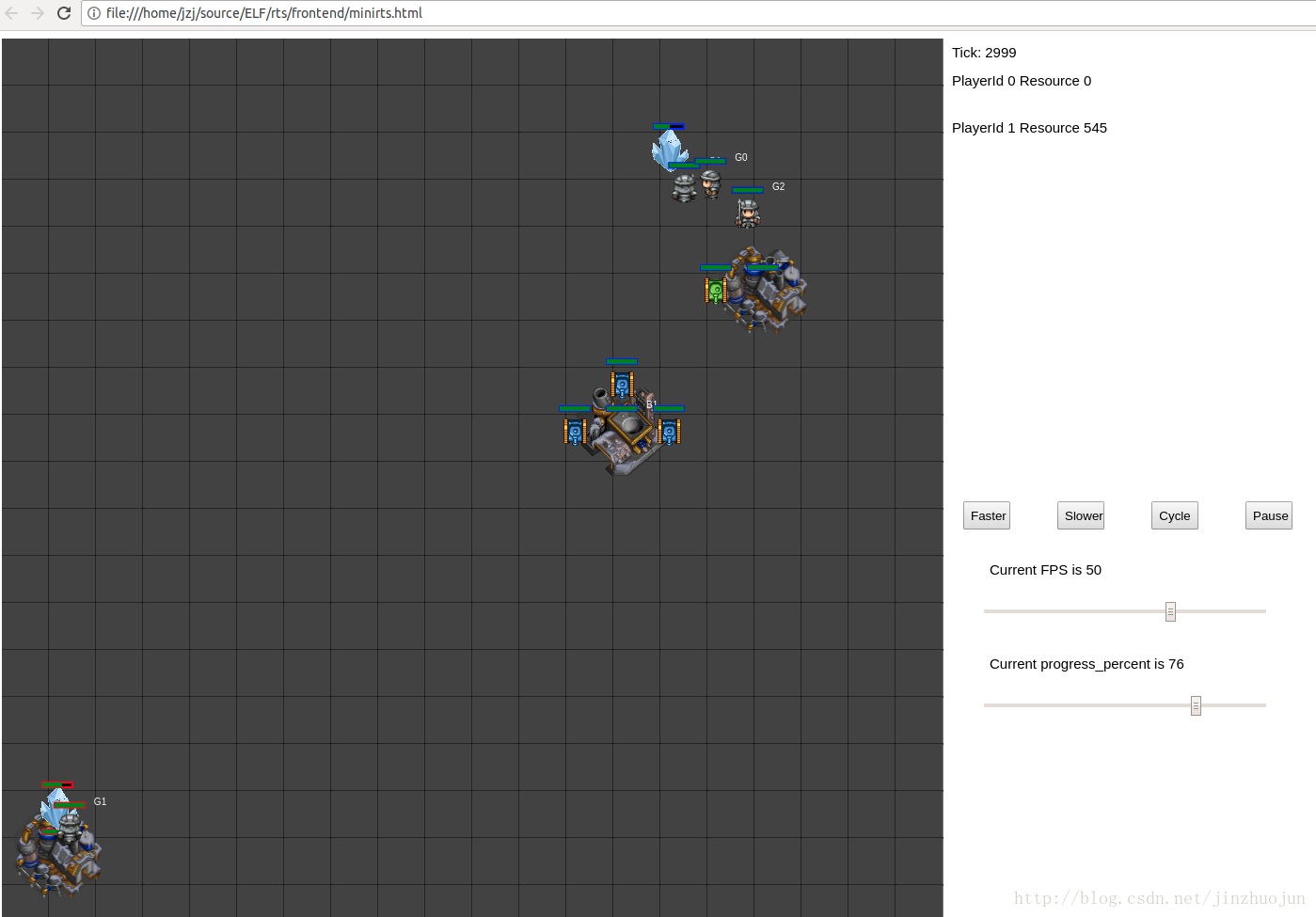Pause the game replay
1316x917 pixels.
pos(1269,515)
